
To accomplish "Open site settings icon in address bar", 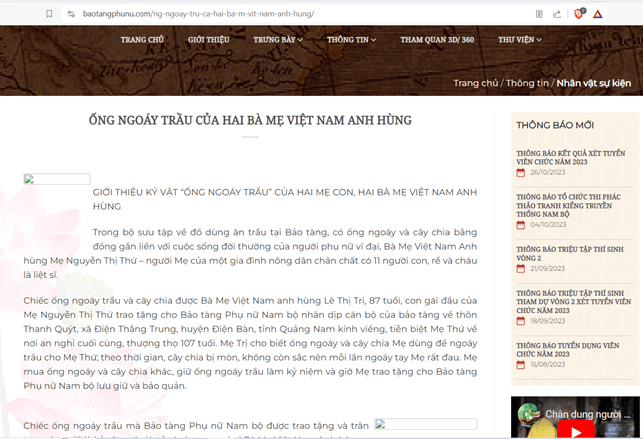I will click(x=71, y=14).
